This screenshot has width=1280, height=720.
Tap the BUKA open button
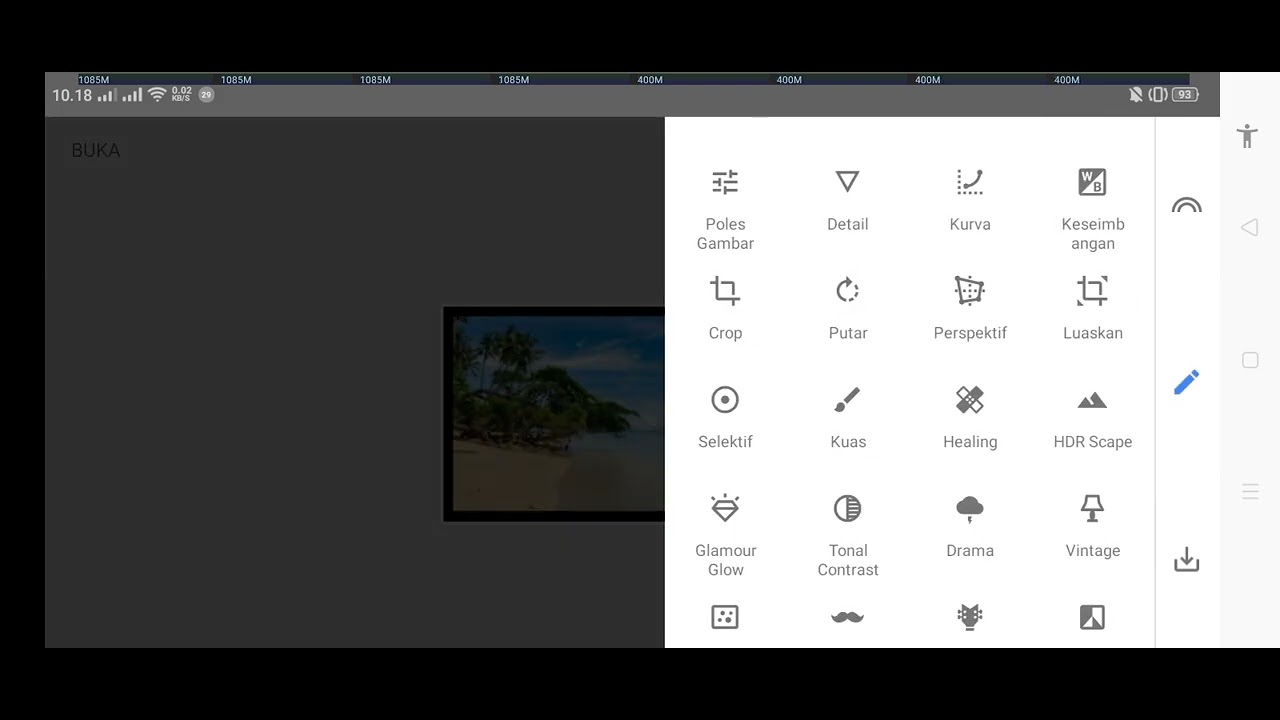[96, 150]
